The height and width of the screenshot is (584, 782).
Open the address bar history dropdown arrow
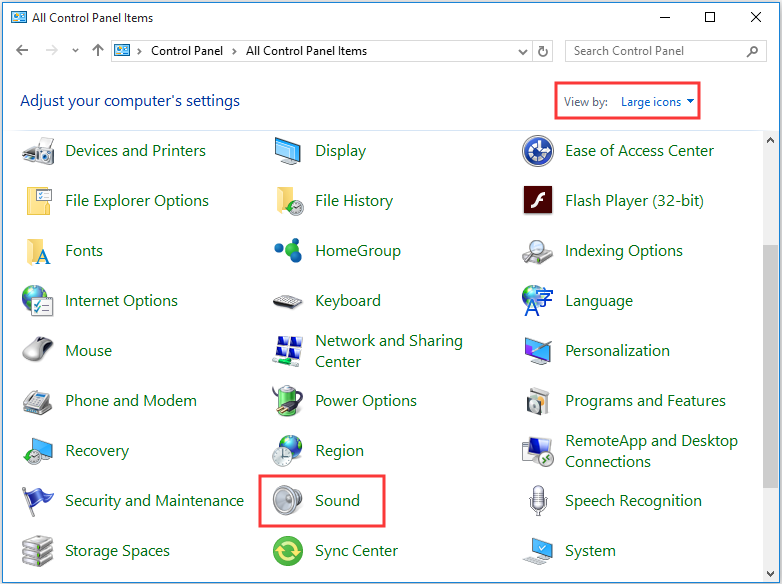pyautogui.click(x=523, y=51)
